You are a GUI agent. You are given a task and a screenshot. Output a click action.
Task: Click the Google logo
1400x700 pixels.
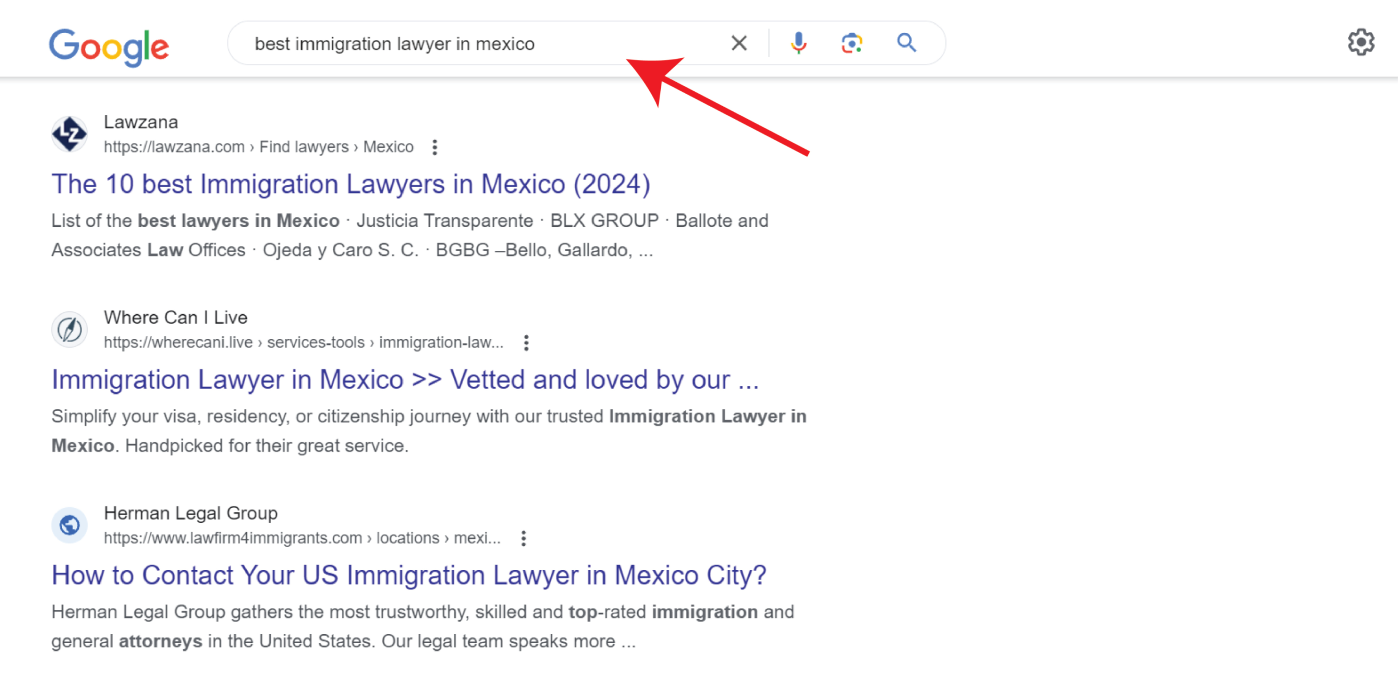coord(109,46)
